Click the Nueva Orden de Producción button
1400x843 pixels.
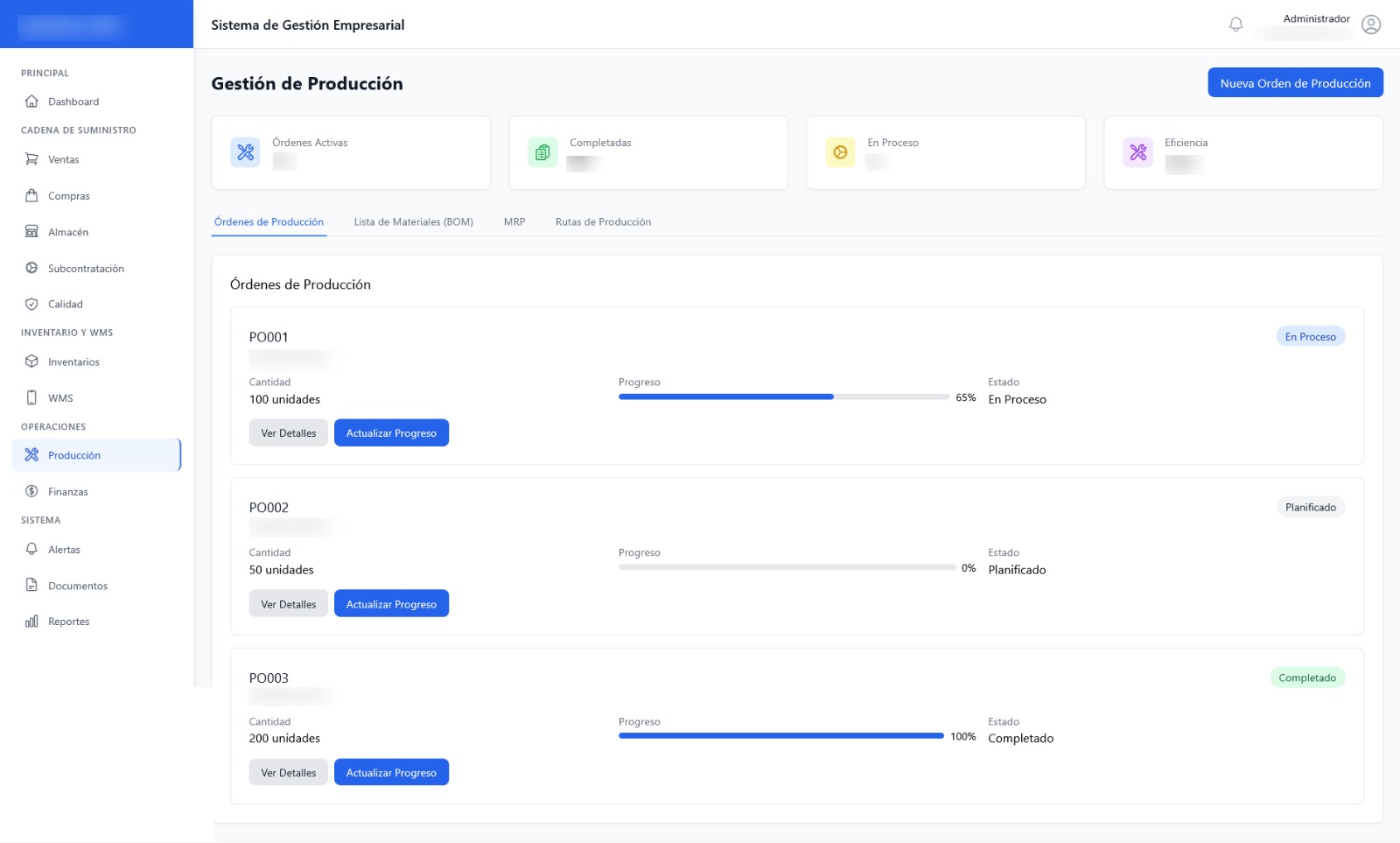(x=1295, y=82)
